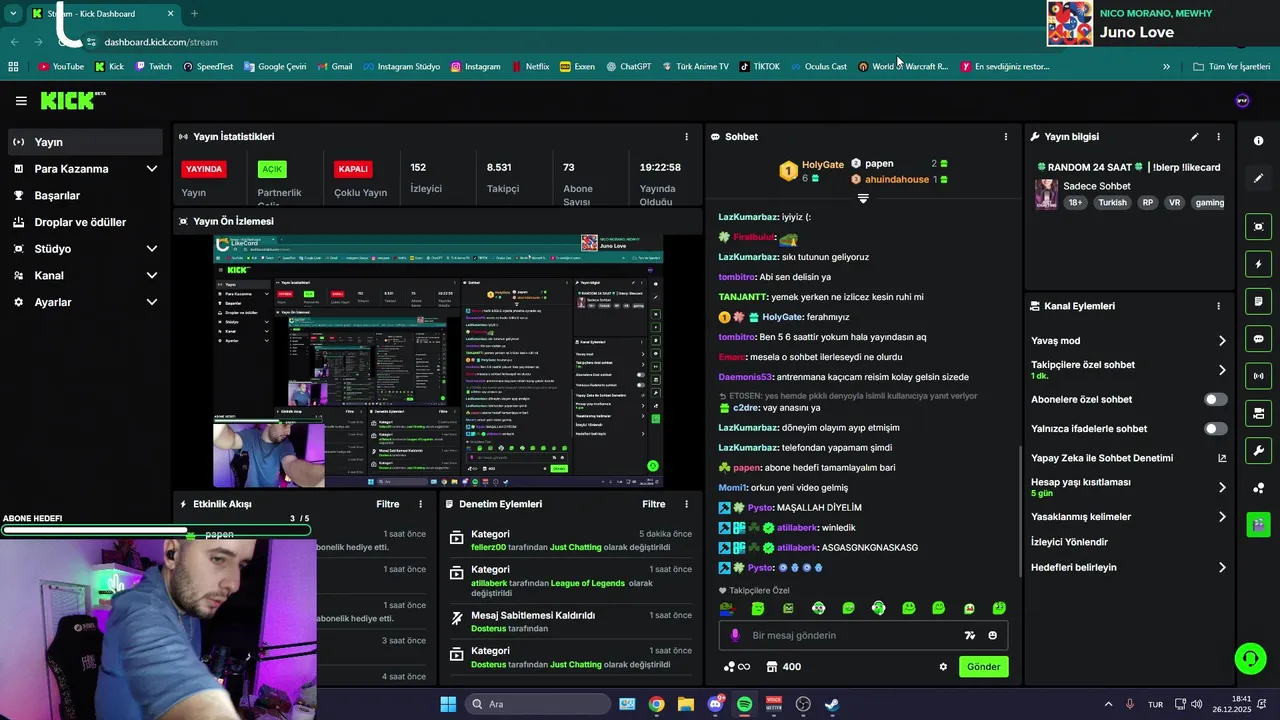Click the lightning bolt icon in the right sidebar

pos(1259,264)
